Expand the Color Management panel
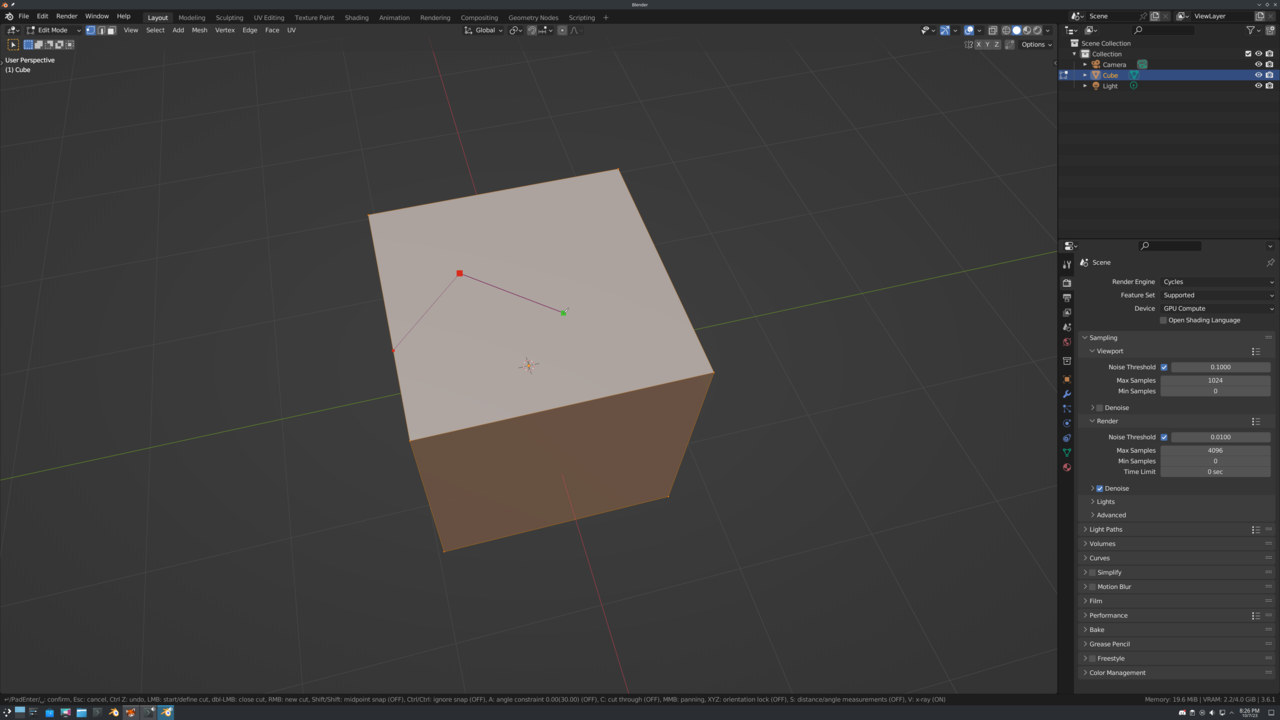Screen dimensions: 1280x720 point(1115,673)
